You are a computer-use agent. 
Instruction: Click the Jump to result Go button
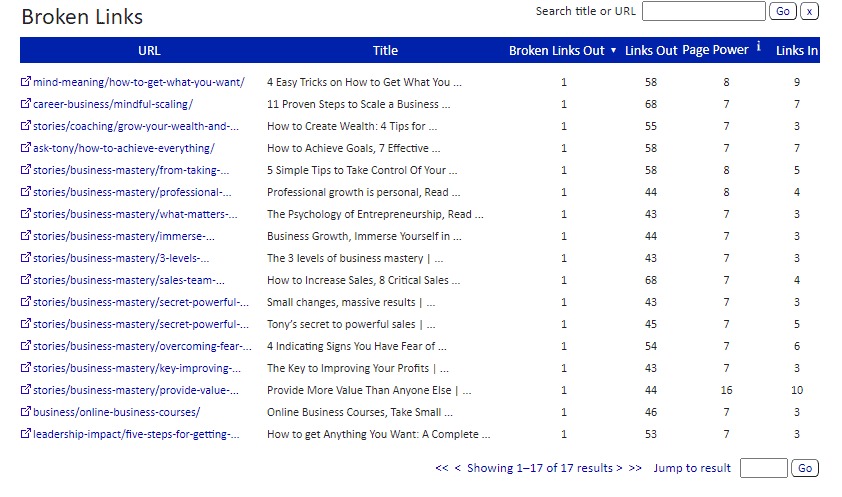(804, 468)
